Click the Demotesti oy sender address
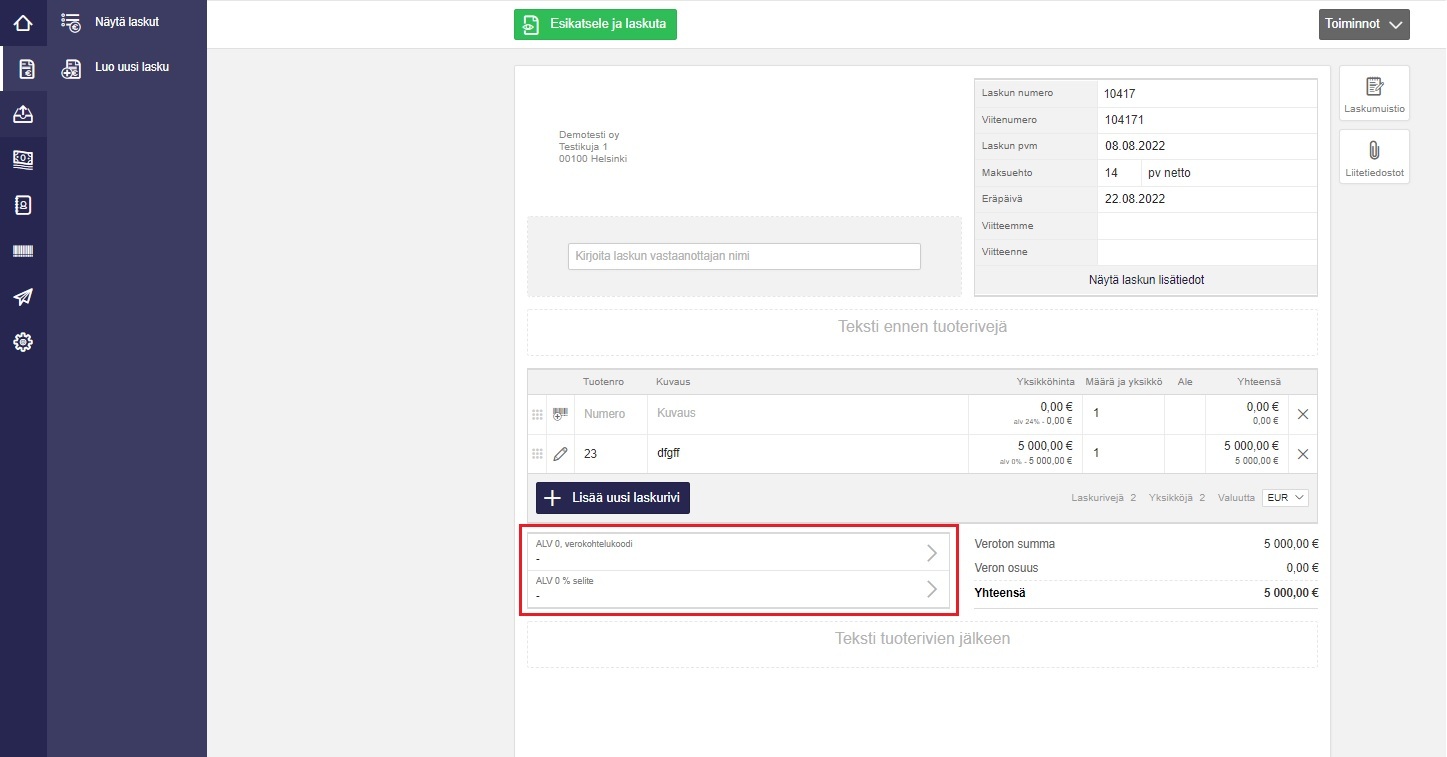The image size is (1447, 757). 593,147
